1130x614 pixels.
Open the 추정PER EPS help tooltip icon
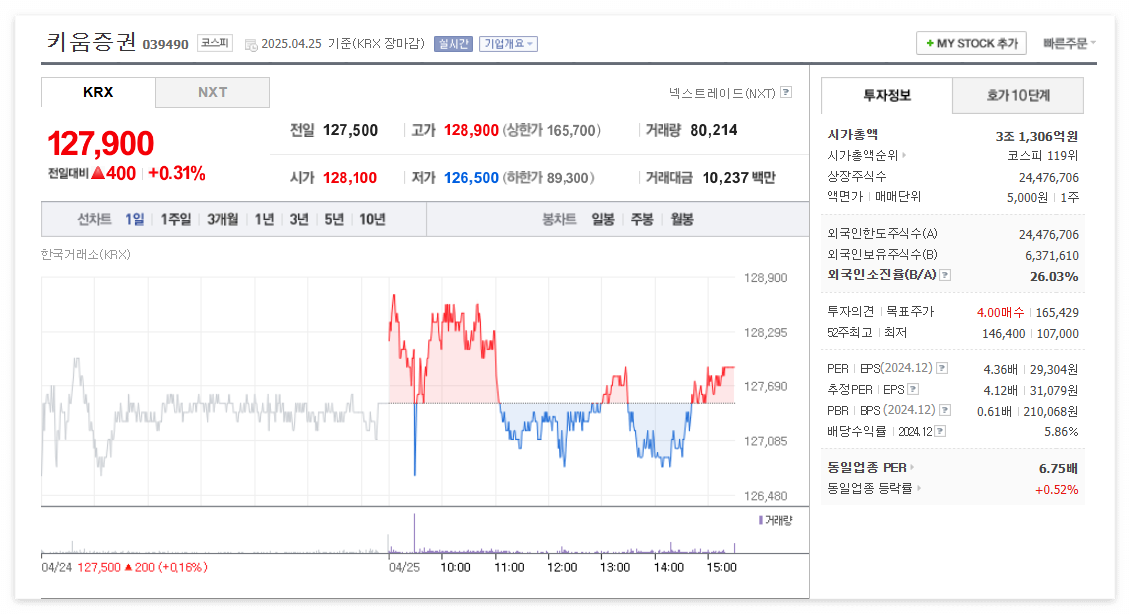tap(913, 389)
